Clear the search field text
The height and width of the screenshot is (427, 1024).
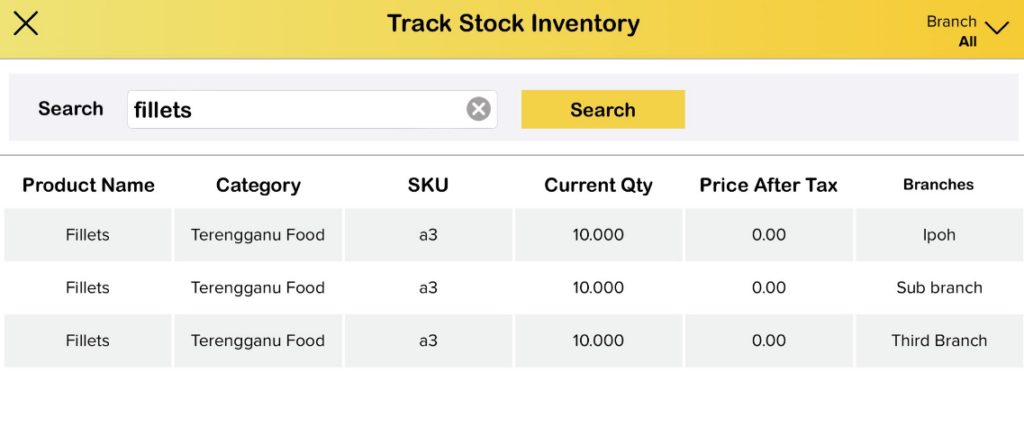click(479, 109)
